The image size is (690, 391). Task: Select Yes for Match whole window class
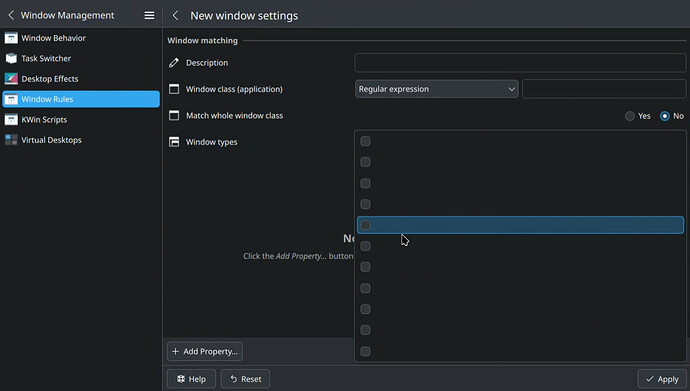[630, 116]
